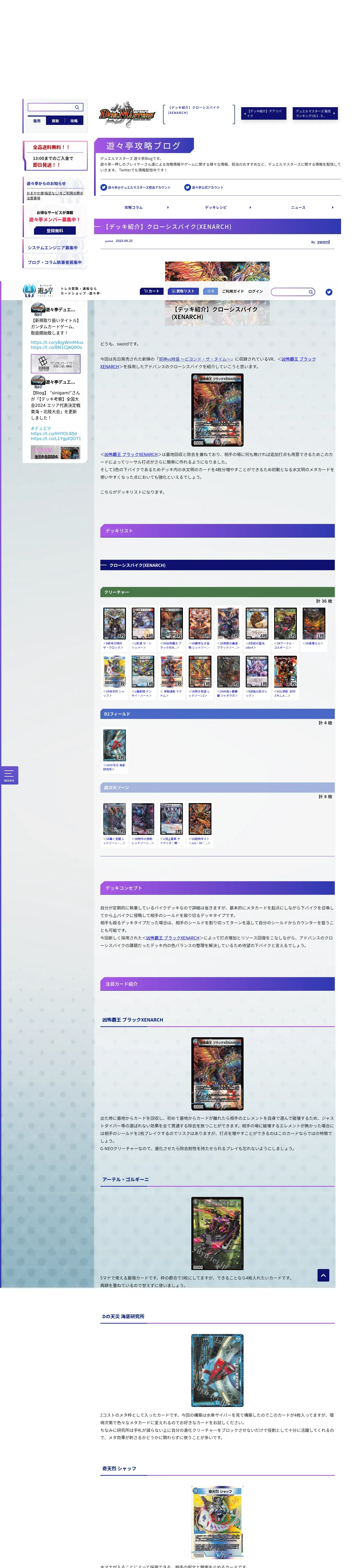This screenshot has width=357, height=1568.
Task: Open decklist card 奇天烈 シャッフ
Action: [x=114, y=672]
